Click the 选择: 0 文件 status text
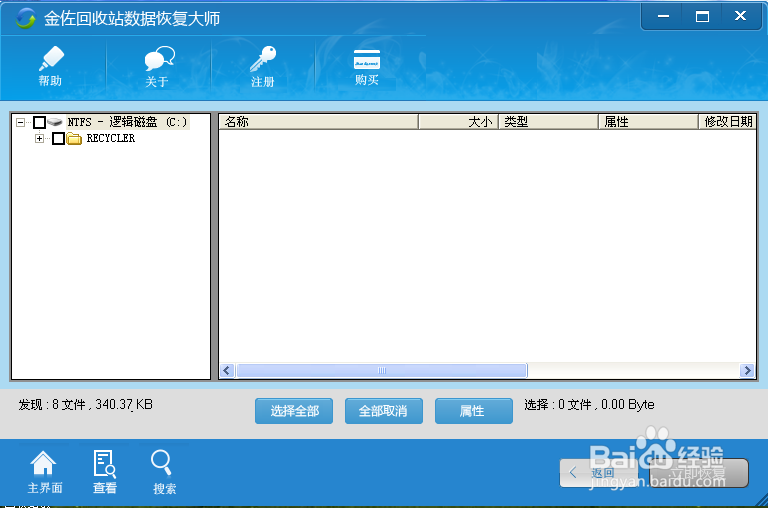 click(x=589, y=405)
